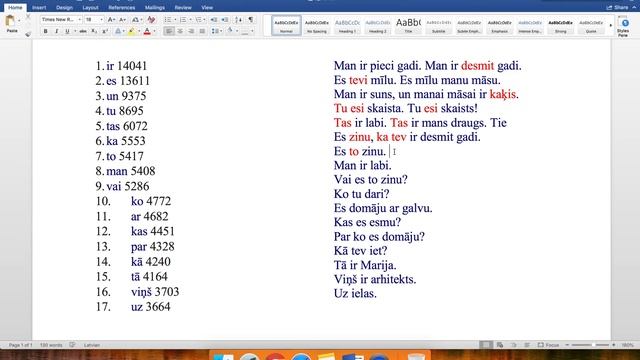The height and width of the screenshot is (360, 640).
Task: Click the multilevel list icon
Action: click(198, 20)
